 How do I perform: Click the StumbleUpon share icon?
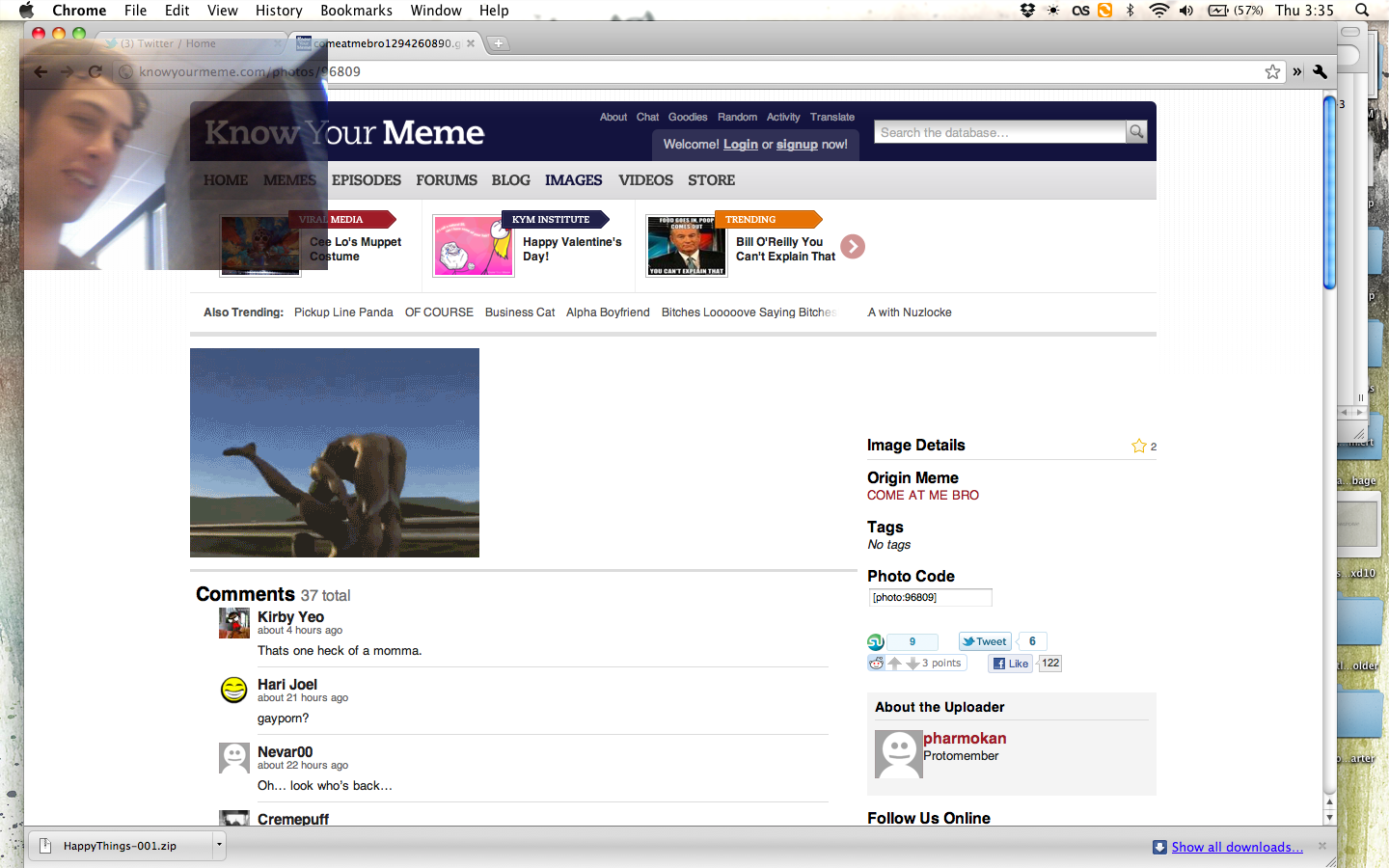pos(876,642)
